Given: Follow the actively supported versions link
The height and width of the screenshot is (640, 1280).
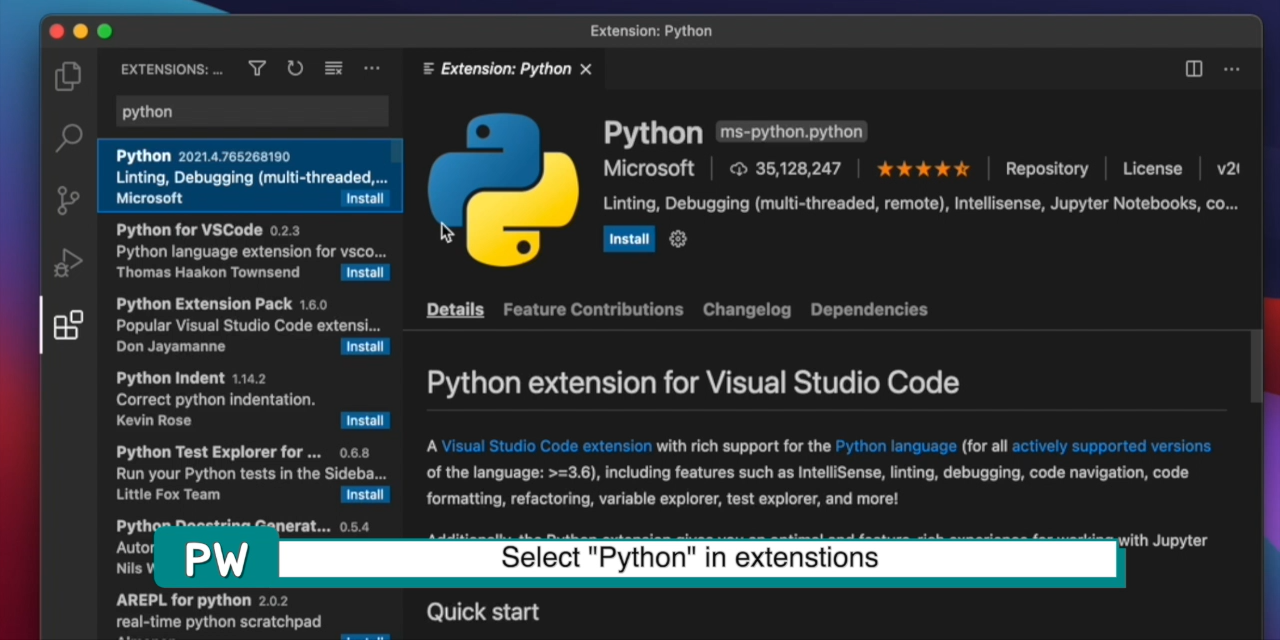Looking at the screenshot, I should [1111, 446].
